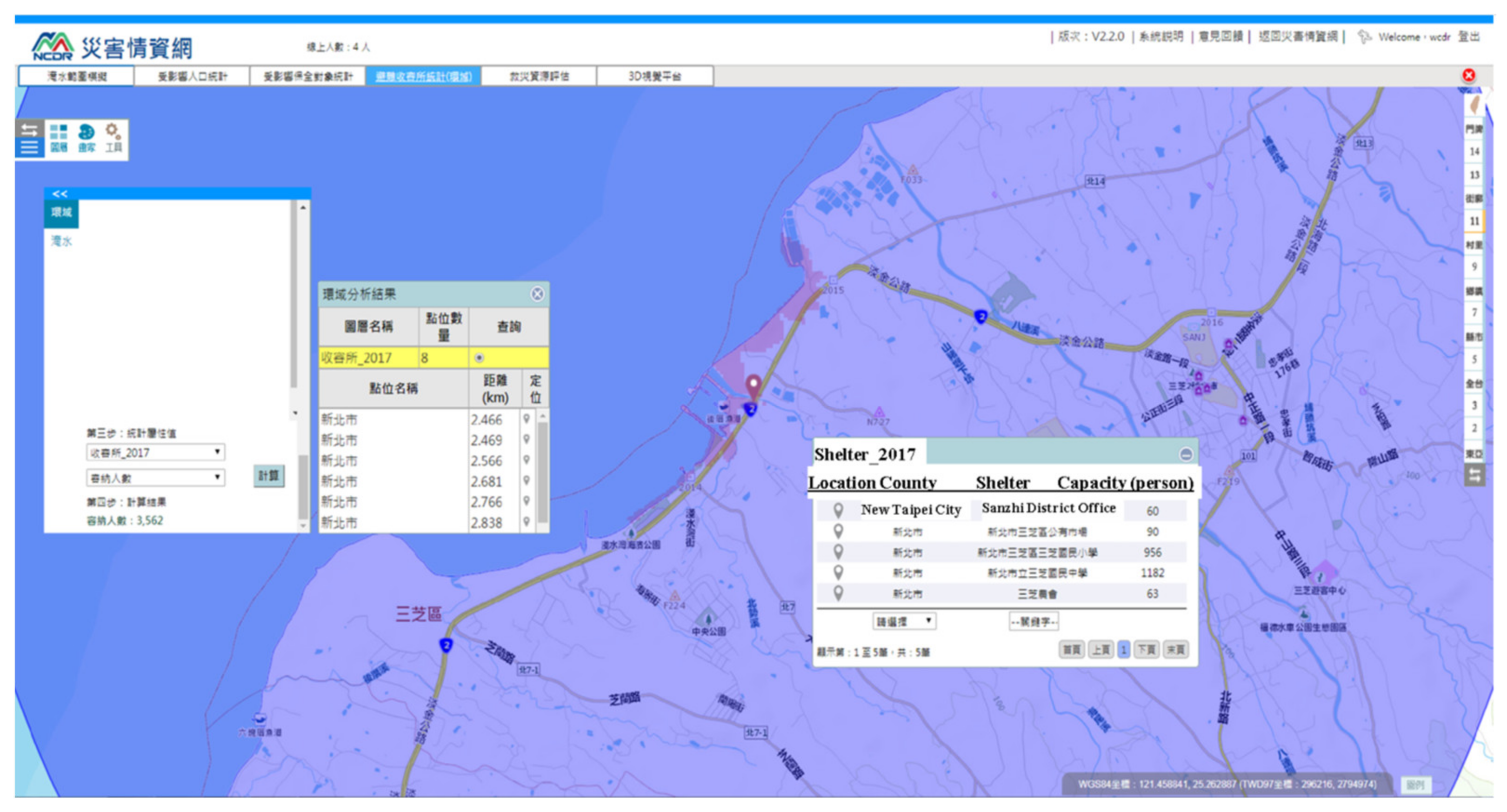This screenshot has height=812, width=1507.
Task: Click the keyword search input field
Action: tap(1034, 621)
